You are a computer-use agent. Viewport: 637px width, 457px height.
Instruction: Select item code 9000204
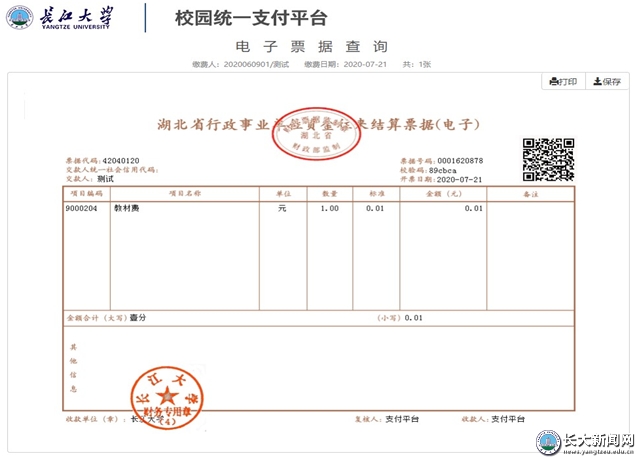[82, 208]
